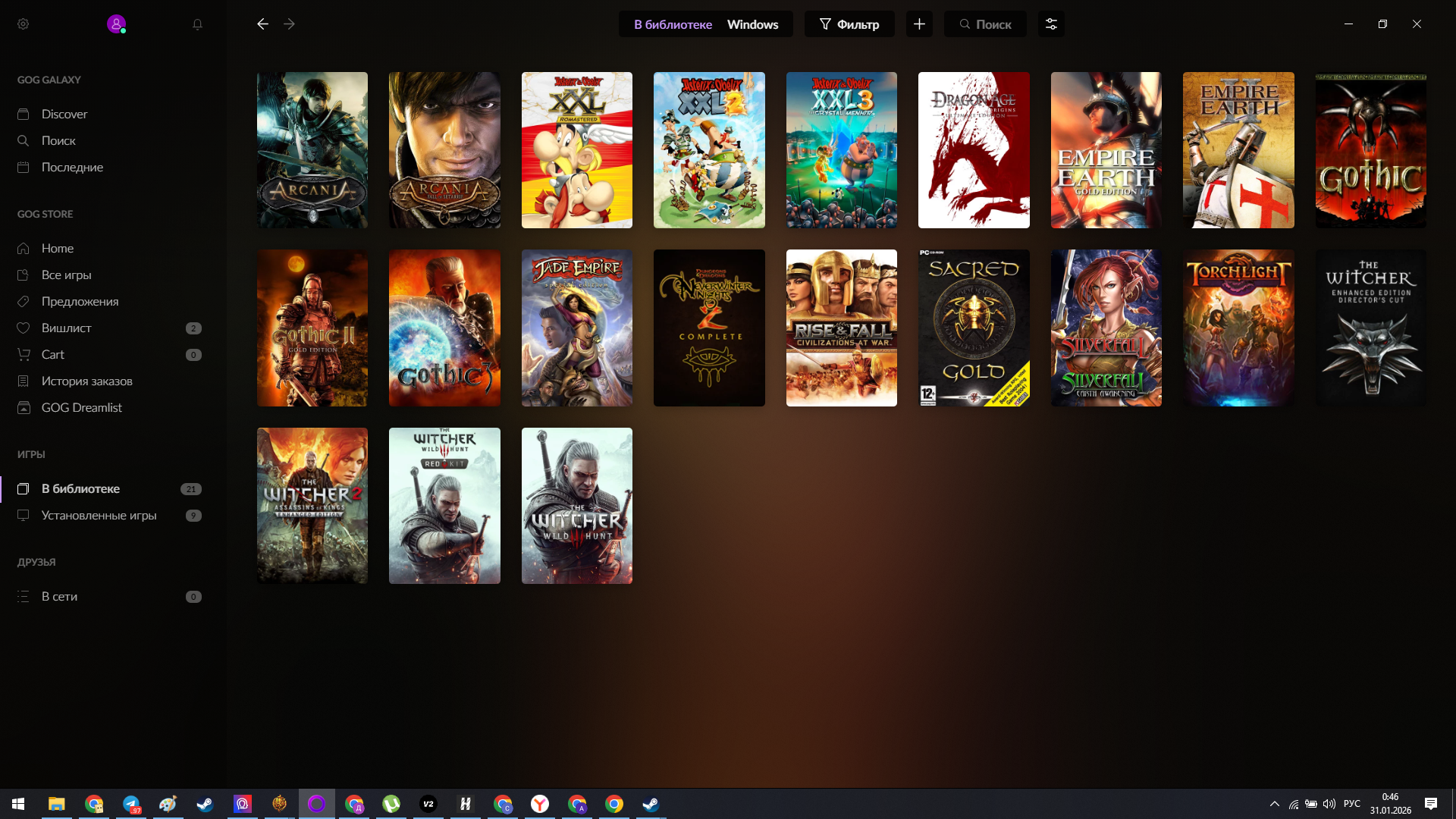The image size is (1456, 819).
Task: Click the В библиотеке view selector
Action: click(x=673, y=24)
